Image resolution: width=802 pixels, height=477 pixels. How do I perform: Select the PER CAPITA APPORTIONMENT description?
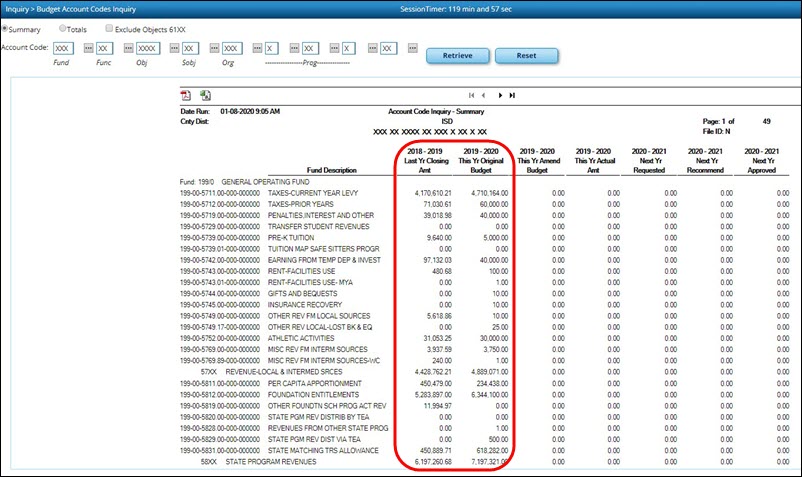tap(315, 384)
